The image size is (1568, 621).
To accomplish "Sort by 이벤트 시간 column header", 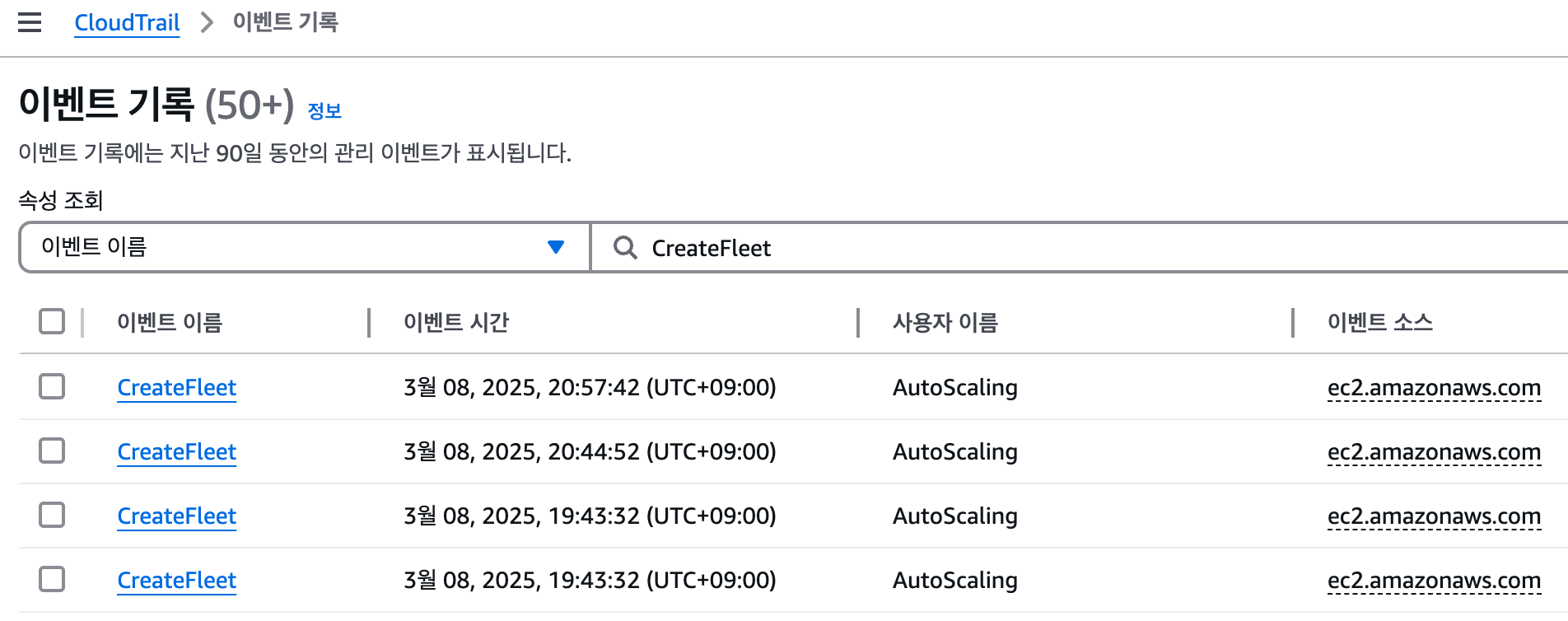I will [456, 322].
